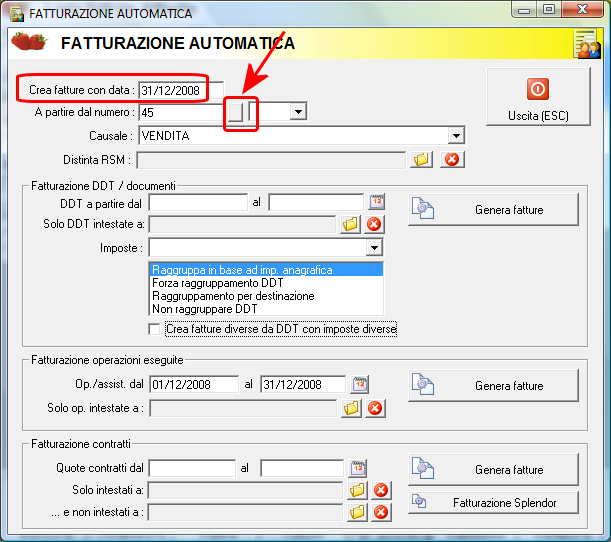Open the invoice number suffix dropdown
This screenshot has width=611, height=542.
(298, 112)
